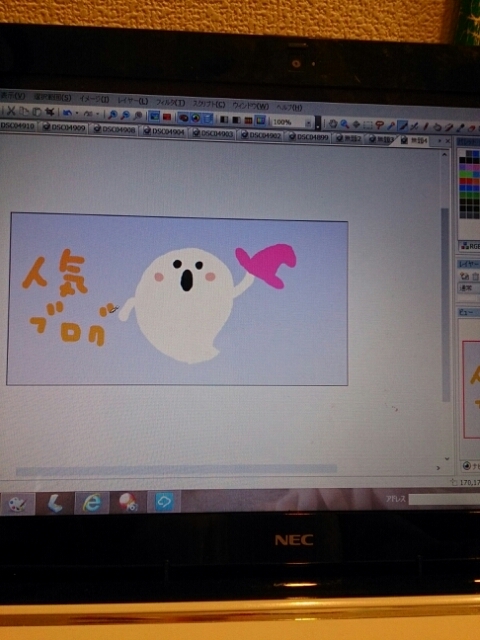Click the taskbar アドレス address input field

pyautogui.click(x=444, y=500)
